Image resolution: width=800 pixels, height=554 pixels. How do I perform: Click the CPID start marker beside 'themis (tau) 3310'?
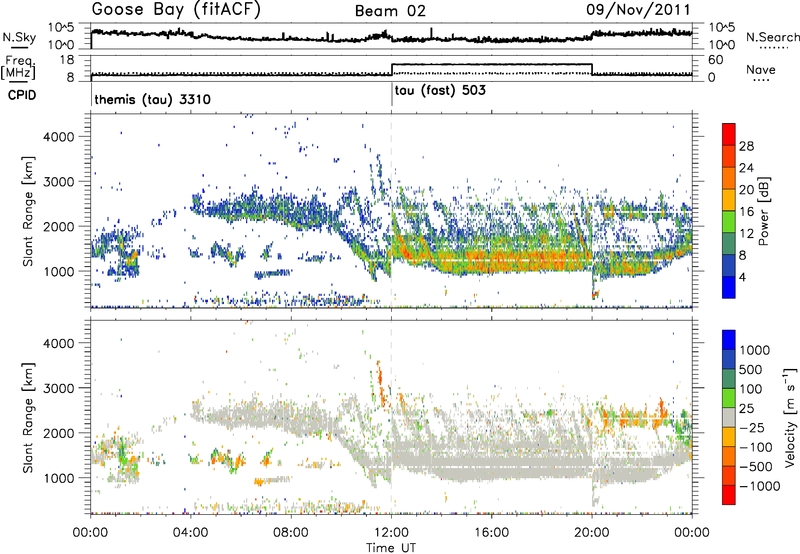tap(91, 94)
